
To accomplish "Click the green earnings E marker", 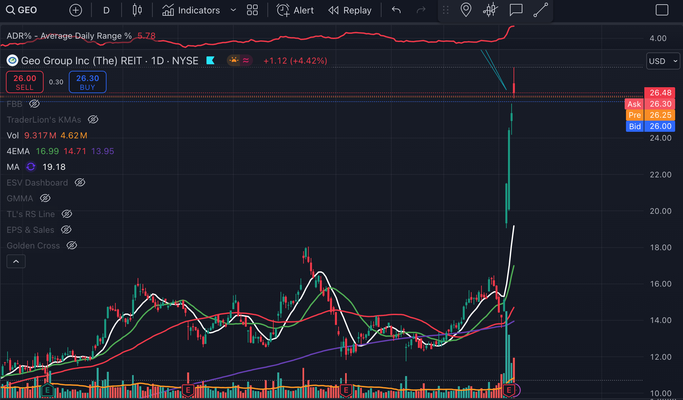I will point(47,390).
